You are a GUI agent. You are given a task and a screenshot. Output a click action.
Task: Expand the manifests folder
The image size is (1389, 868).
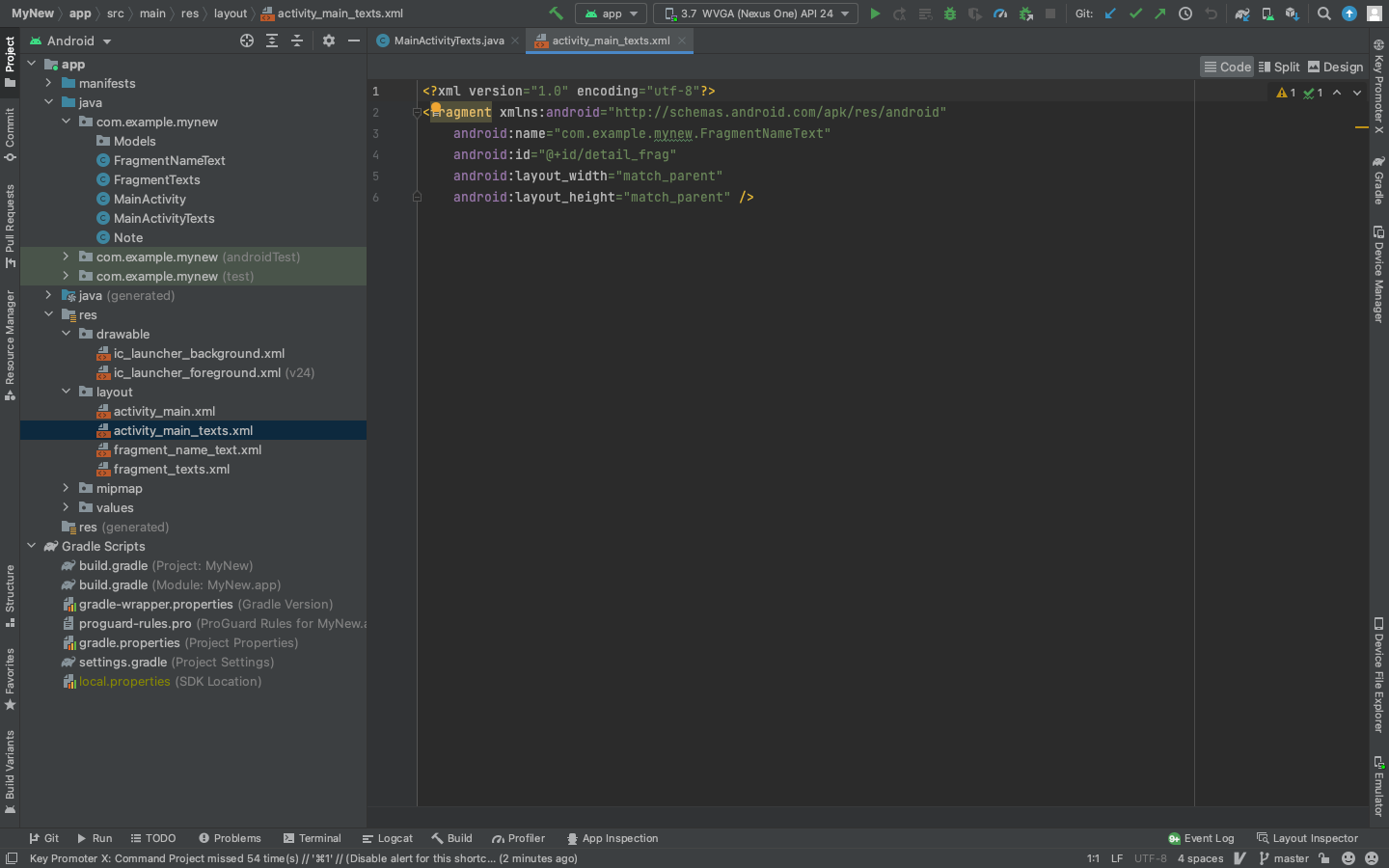point(48,83)
